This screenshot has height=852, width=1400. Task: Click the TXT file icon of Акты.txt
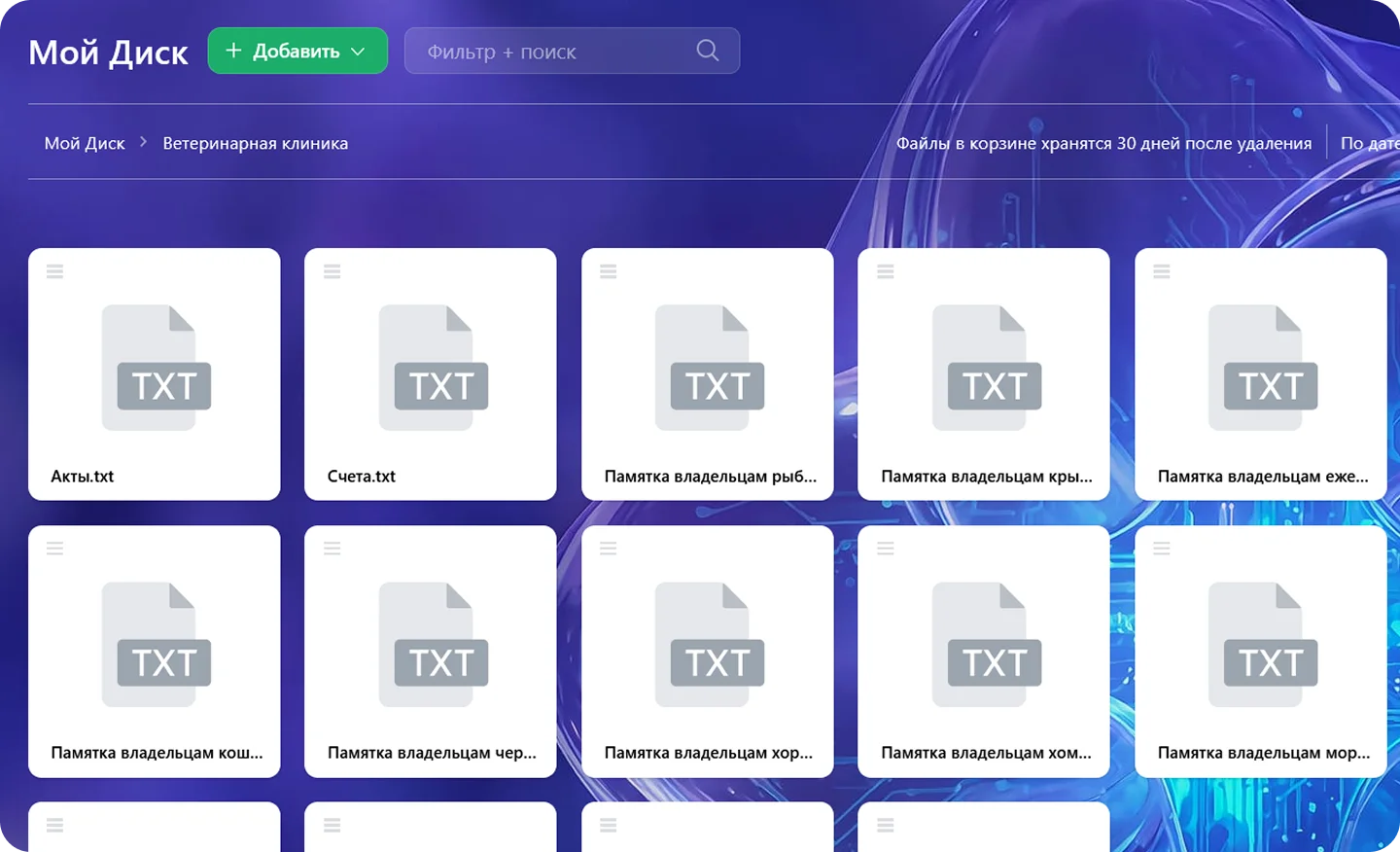156,368
